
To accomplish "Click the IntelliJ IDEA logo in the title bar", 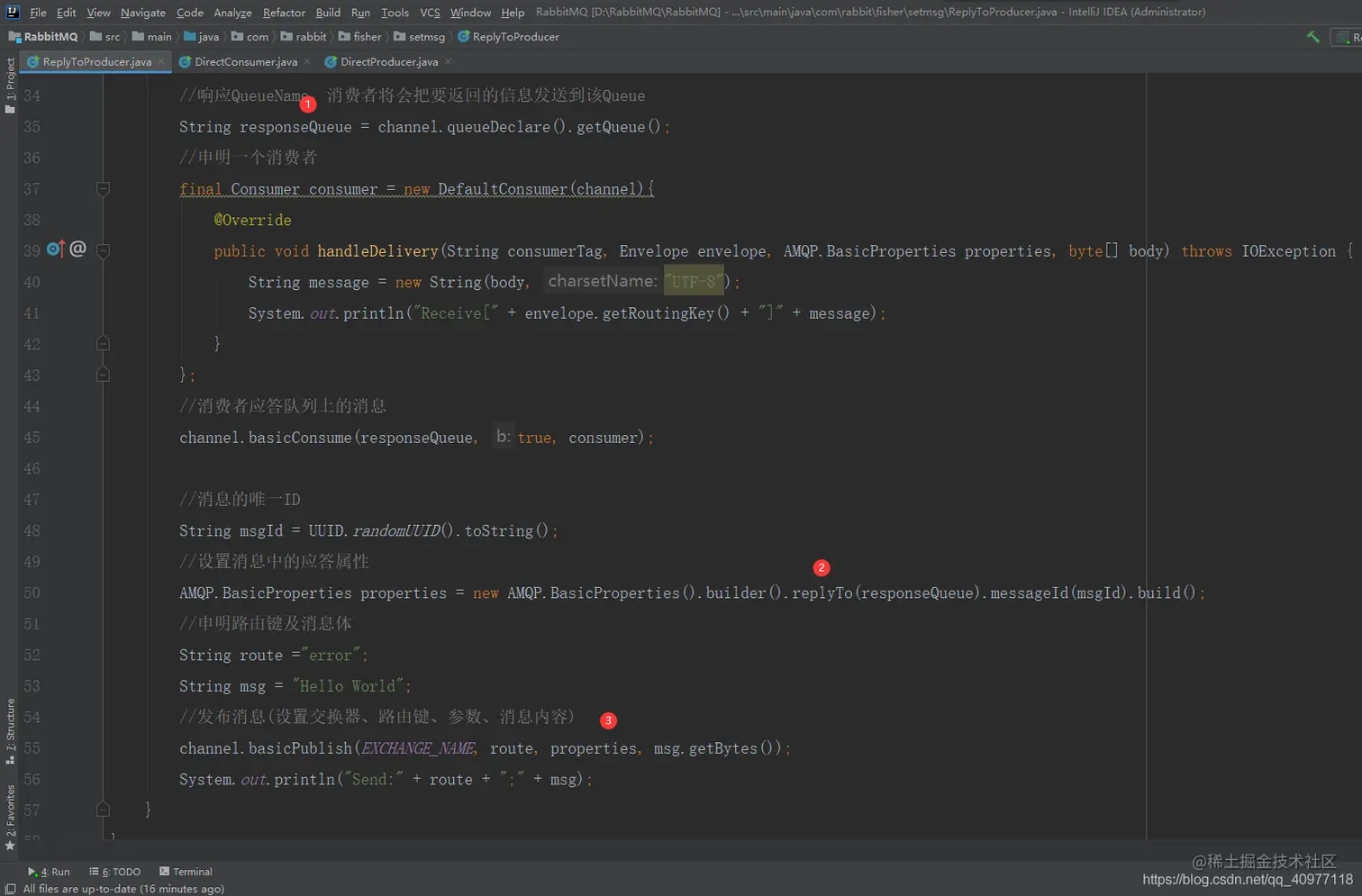I will 13,12.
